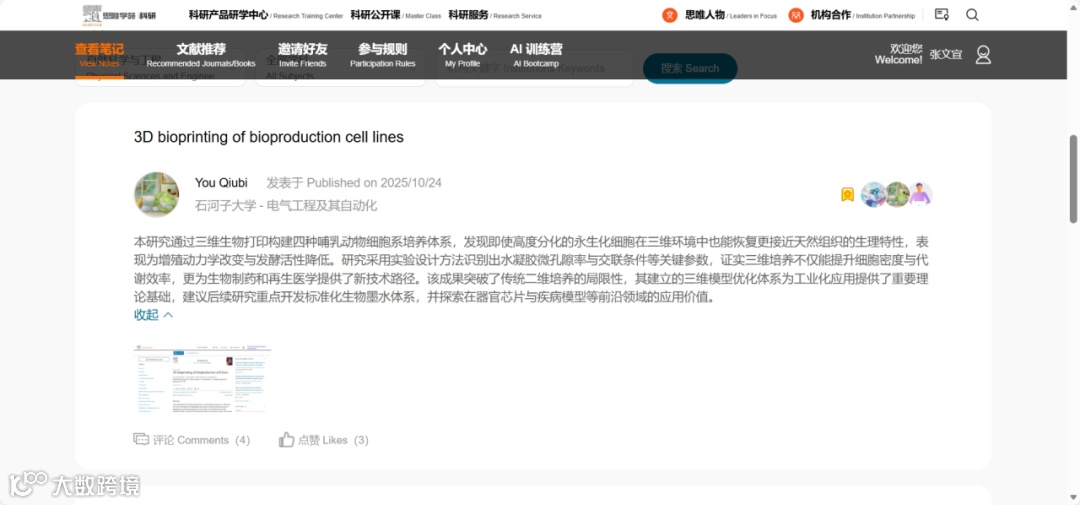1080x505 pixels.
Task: Open the user profile avatar icon
Action: [x=983, y=54]
